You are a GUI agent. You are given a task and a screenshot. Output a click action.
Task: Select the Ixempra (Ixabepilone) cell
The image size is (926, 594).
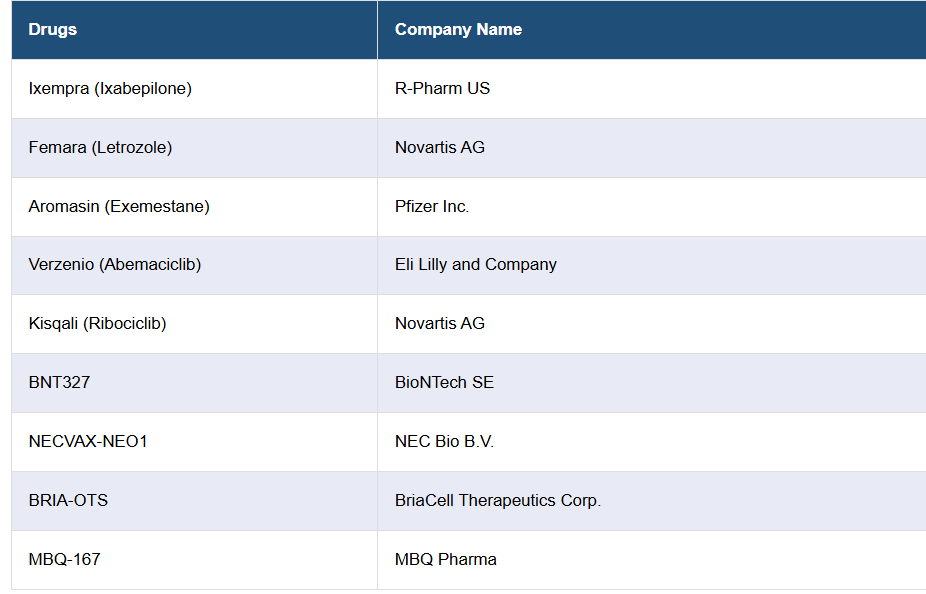[110, 88]
